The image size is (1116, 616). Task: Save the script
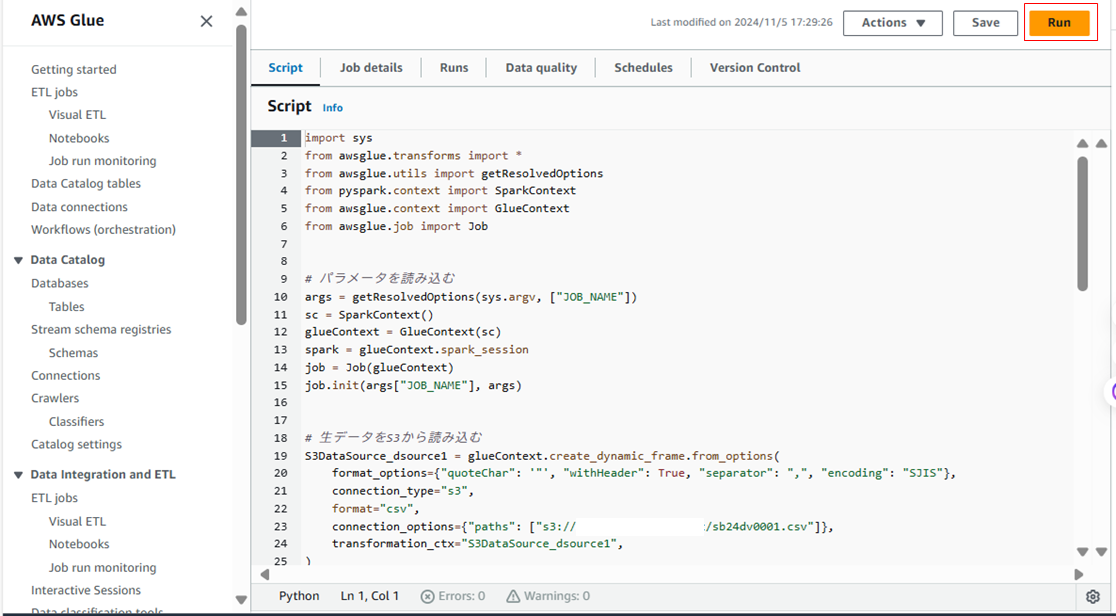click(x=986, y=23)
